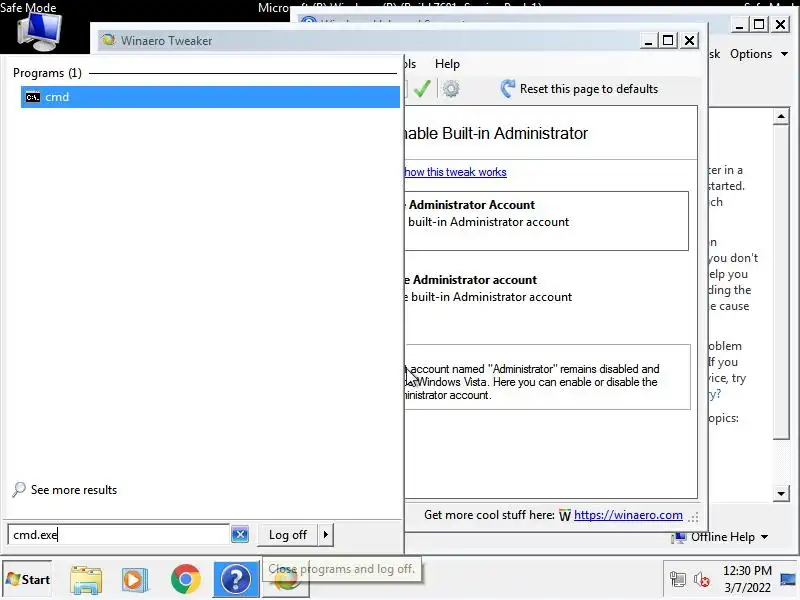Open Windows Explorer from taskbar
Viewport: 800px width, 600px height.
86,580
